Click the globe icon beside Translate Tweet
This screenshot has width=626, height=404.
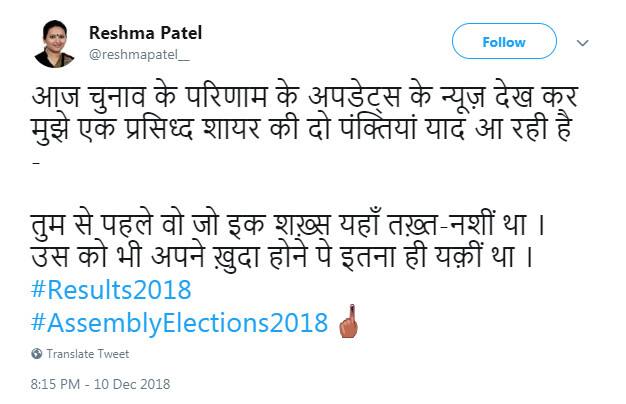(x=37, y=354)
